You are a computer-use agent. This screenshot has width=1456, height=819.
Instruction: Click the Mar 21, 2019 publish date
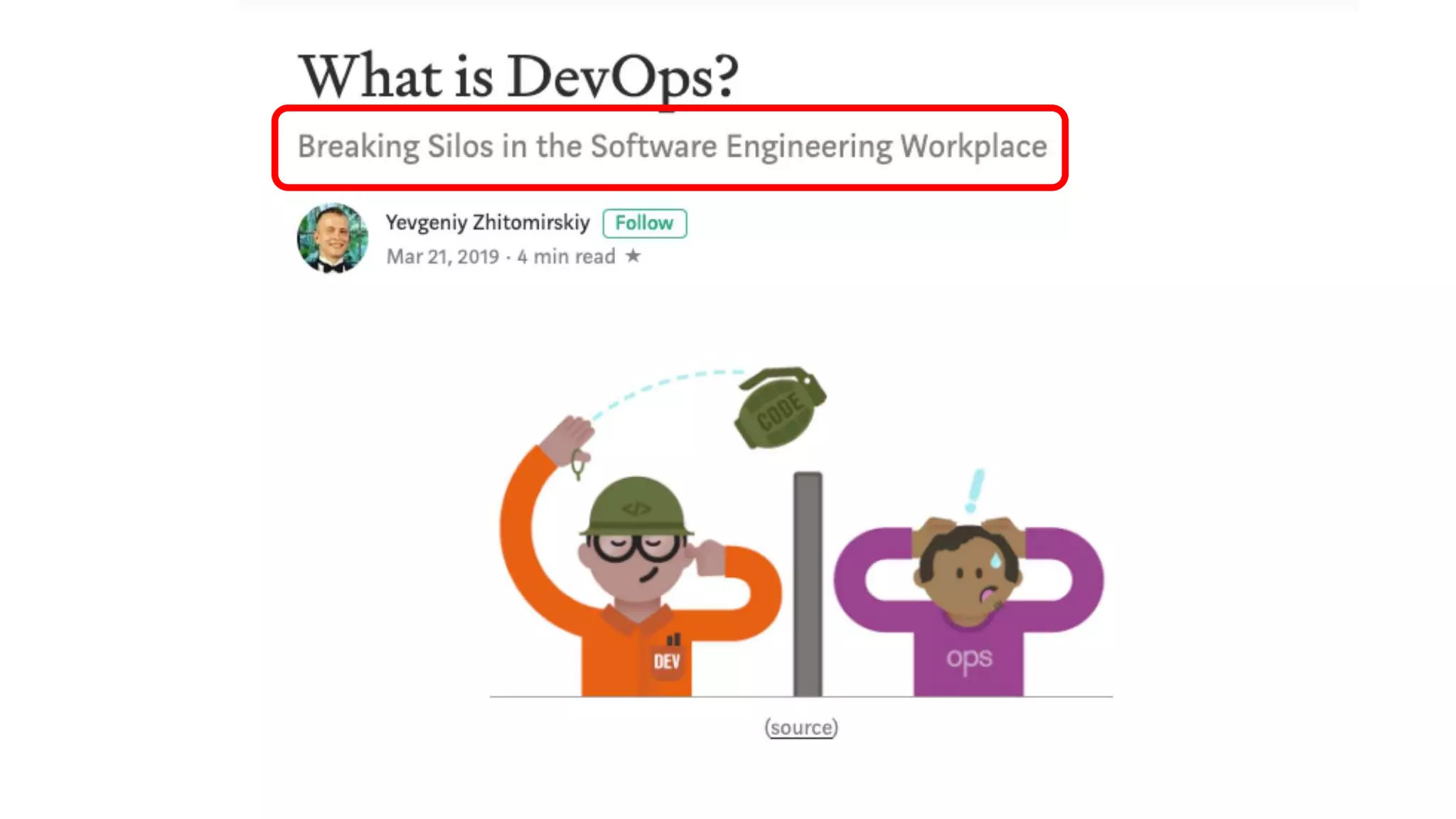click(442, 257)
